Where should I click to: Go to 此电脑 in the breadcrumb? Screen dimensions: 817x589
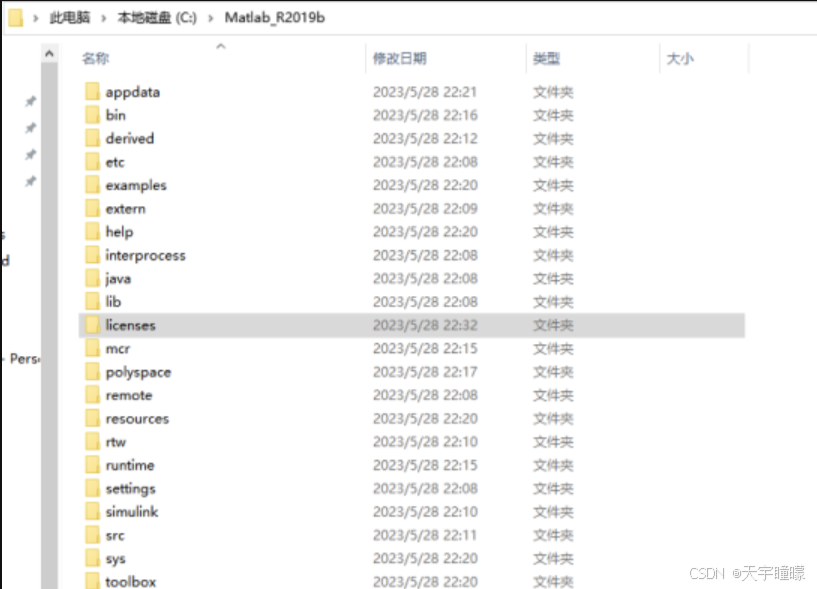70,18
